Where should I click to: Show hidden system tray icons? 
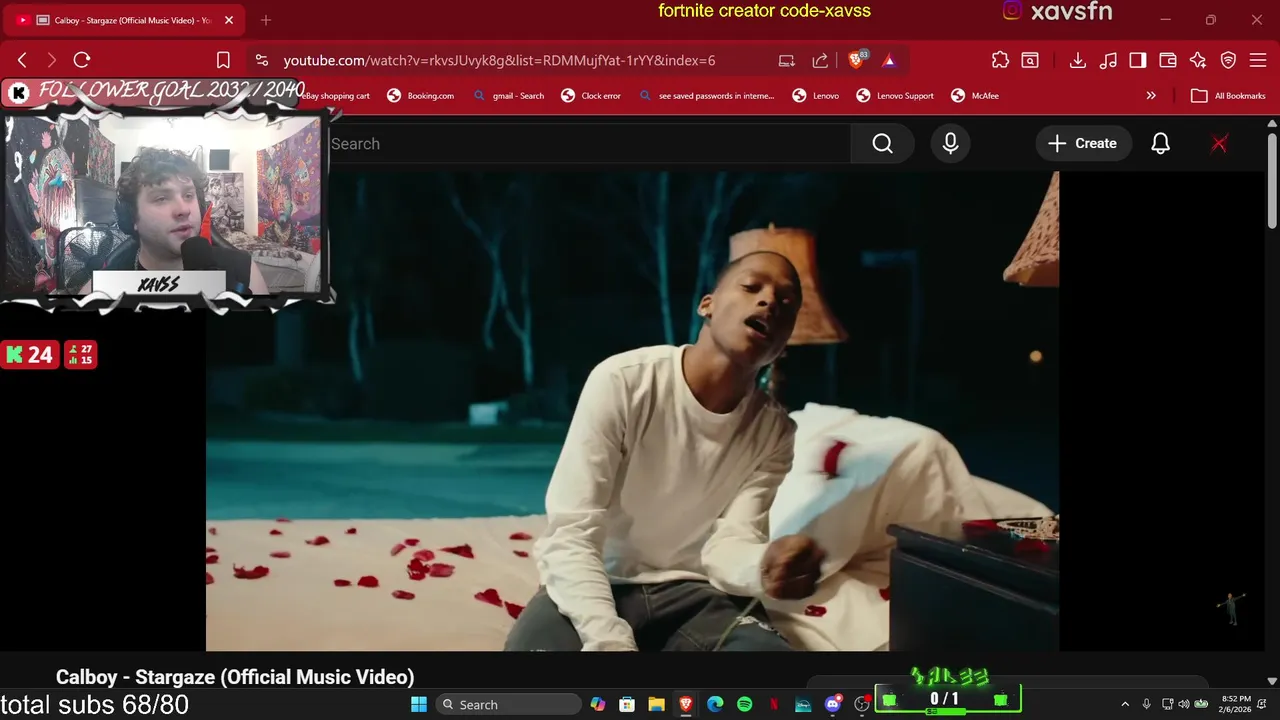(x=1125, y=704)
